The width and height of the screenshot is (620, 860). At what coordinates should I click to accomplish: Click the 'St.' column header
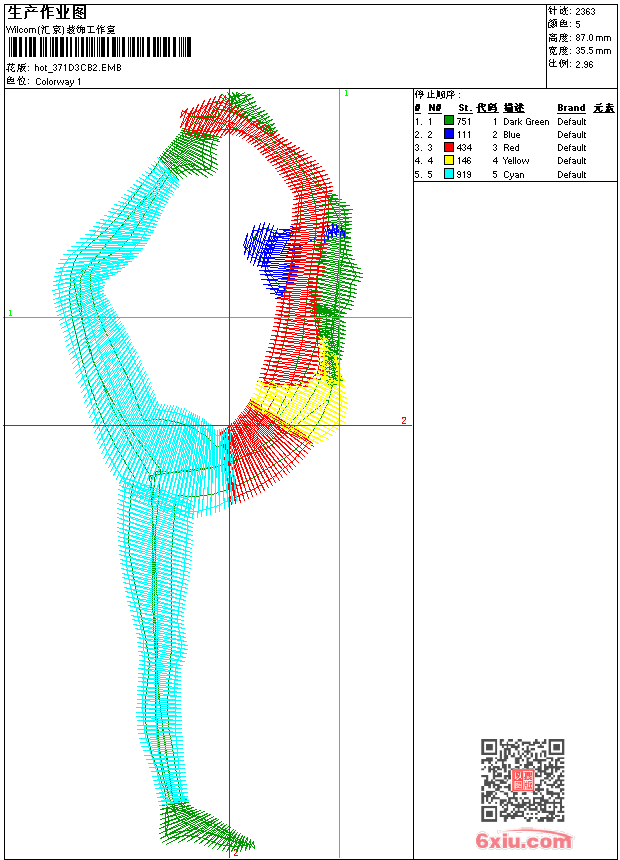click(x=465, y=108)
